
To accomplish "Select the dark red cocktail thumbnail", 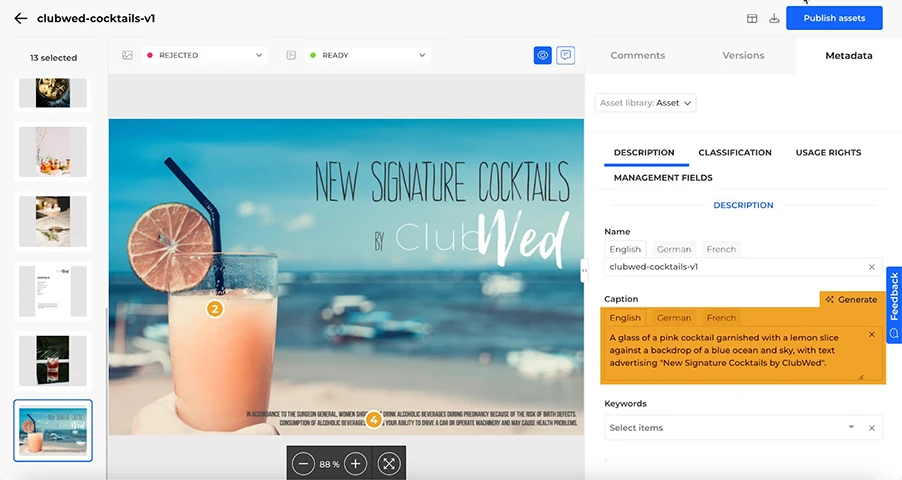I will (53, 360).
